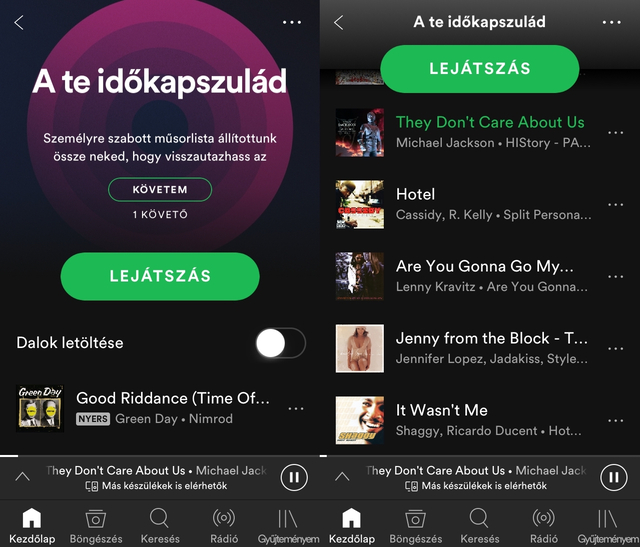Tap the large LEJÁTSZÁS button on left screen
Viewport: 640px width, 547px height.
160,276
